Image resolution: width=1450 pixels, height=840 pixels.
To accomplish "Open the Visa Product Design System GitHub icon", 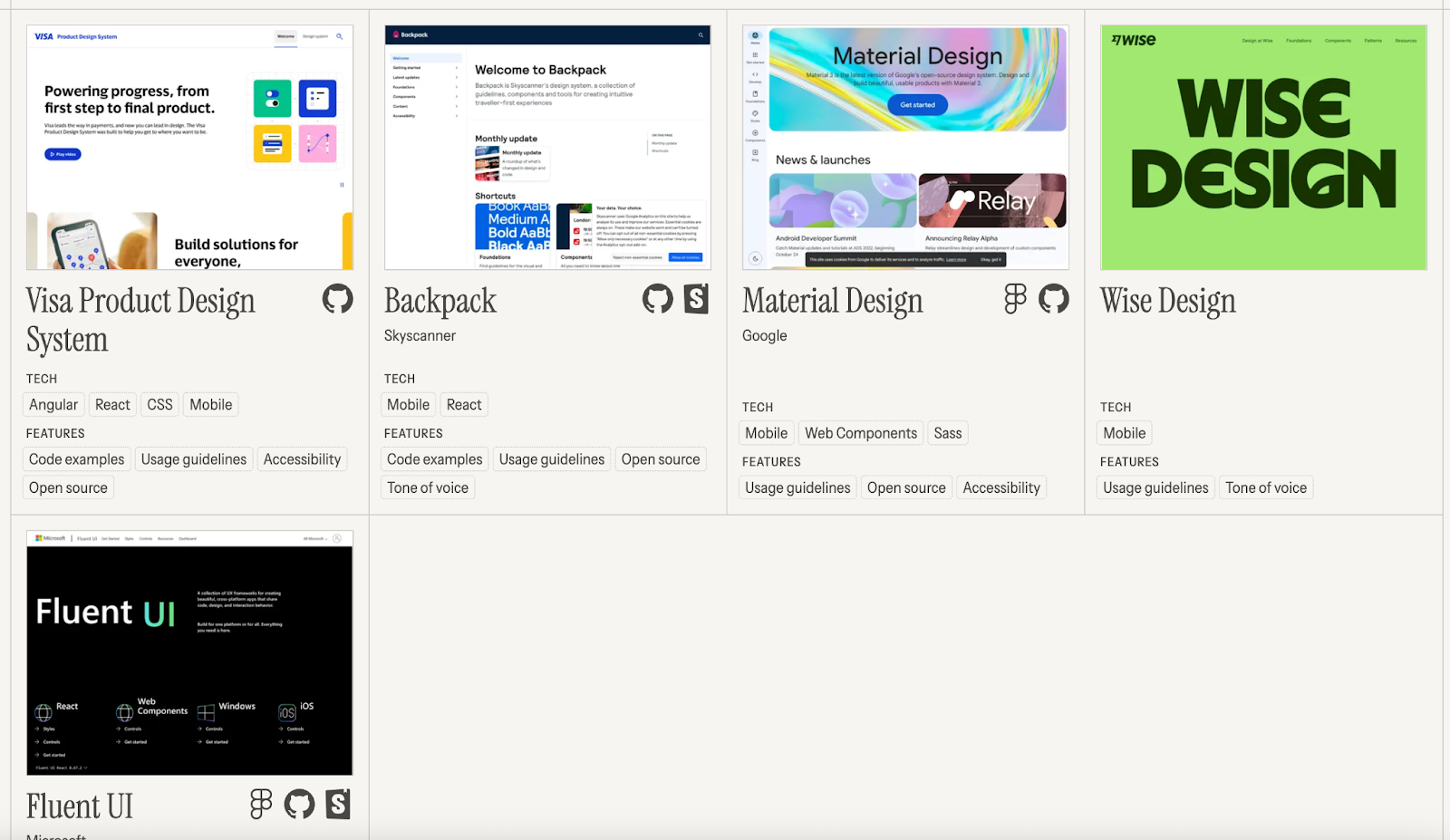I will (x=337, y=299).
